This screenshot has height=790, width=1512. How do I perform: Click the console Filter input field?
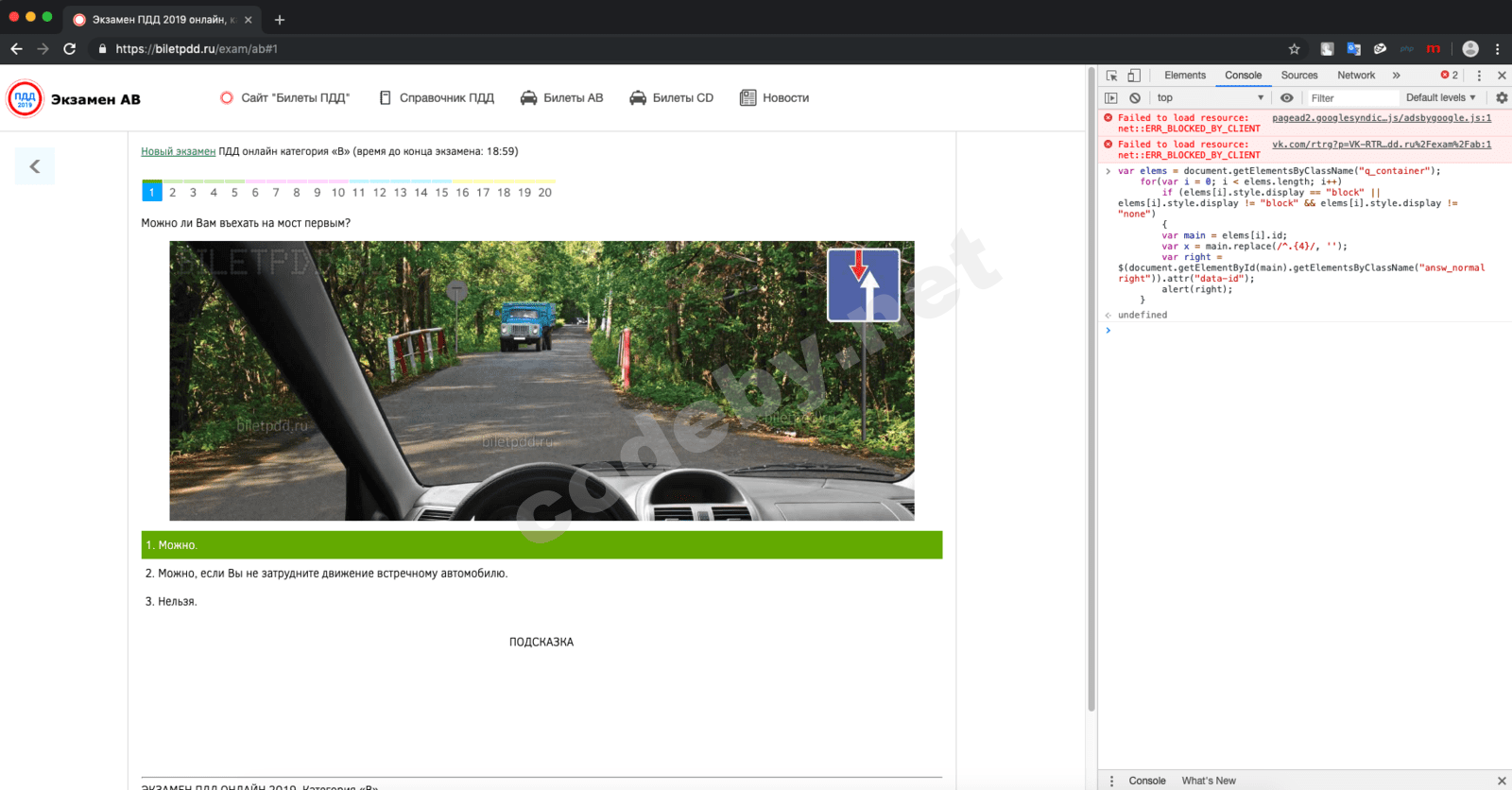pyautogui.click(x=1351, y=98)
